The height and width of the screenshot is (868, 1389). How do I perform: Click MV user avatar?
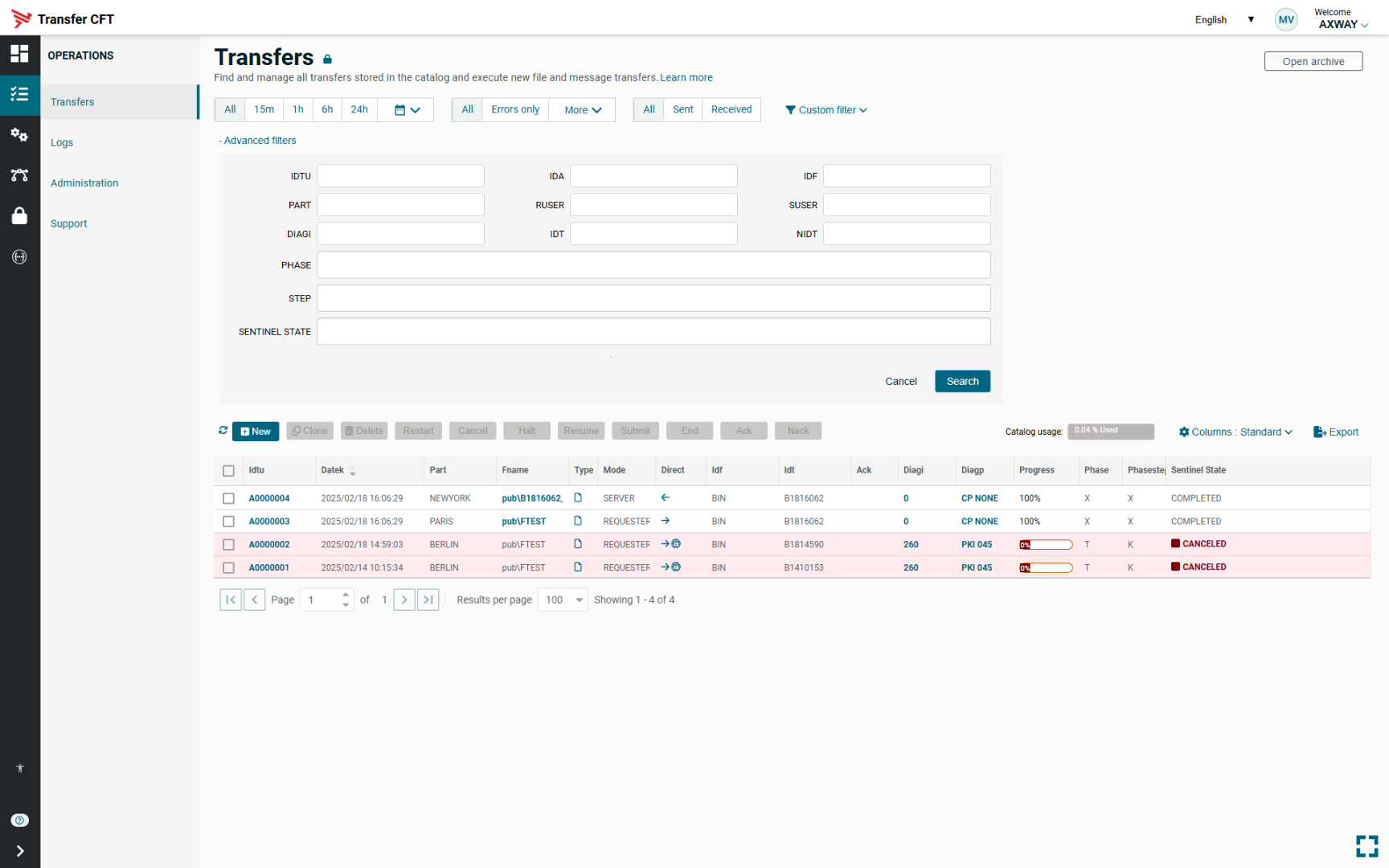click(x=1286, y=20)
